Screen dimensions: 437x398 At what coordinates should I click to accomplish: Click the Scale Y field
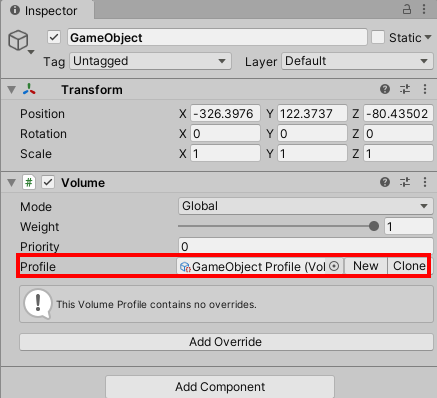coord(312,154)
